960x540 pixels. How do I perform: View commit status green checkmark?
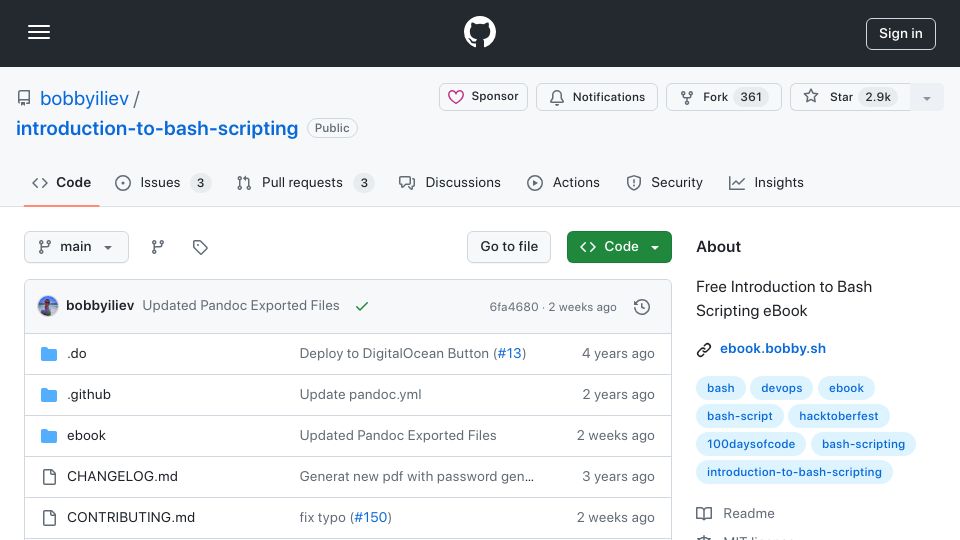tap(362, 306)
